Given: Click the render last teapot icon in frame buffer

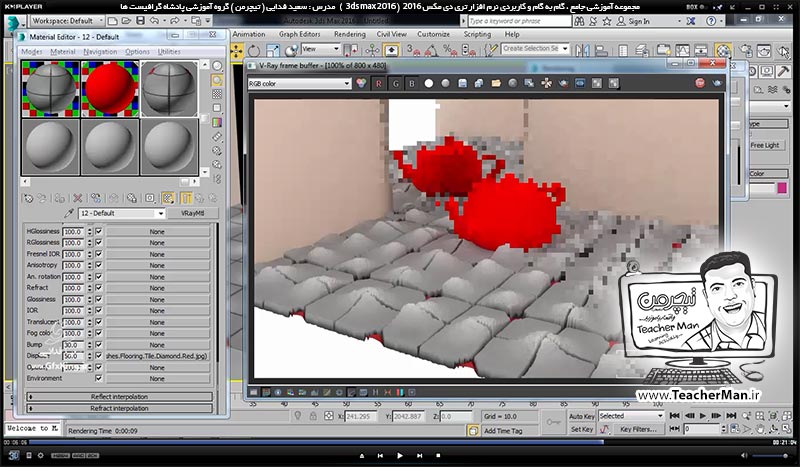Looking at the screenshot, I should 717,83.
